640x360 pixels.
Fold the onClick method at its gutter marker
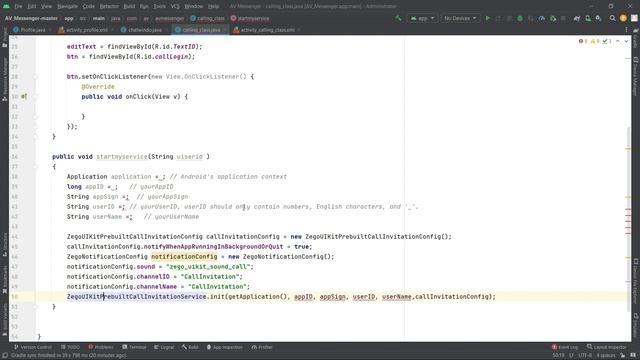click(x=36, y=97)
